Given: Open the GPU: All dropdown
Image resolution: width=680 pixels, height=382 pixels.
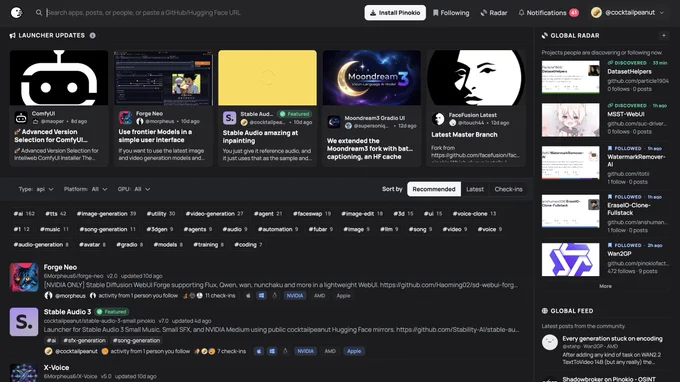Looking at the screenshot, I should pyautogui.click(x=134, y=189).
